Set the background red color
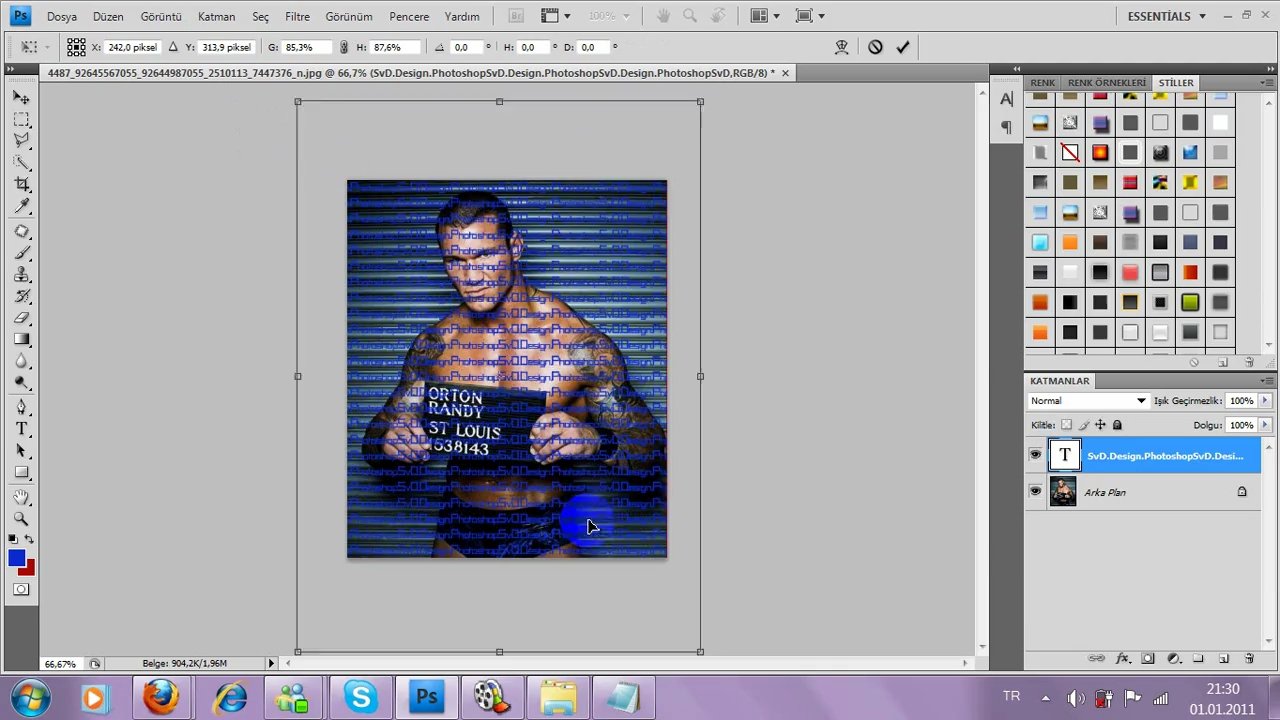This screenshot has width=1280, height=720. click(29, 569)
